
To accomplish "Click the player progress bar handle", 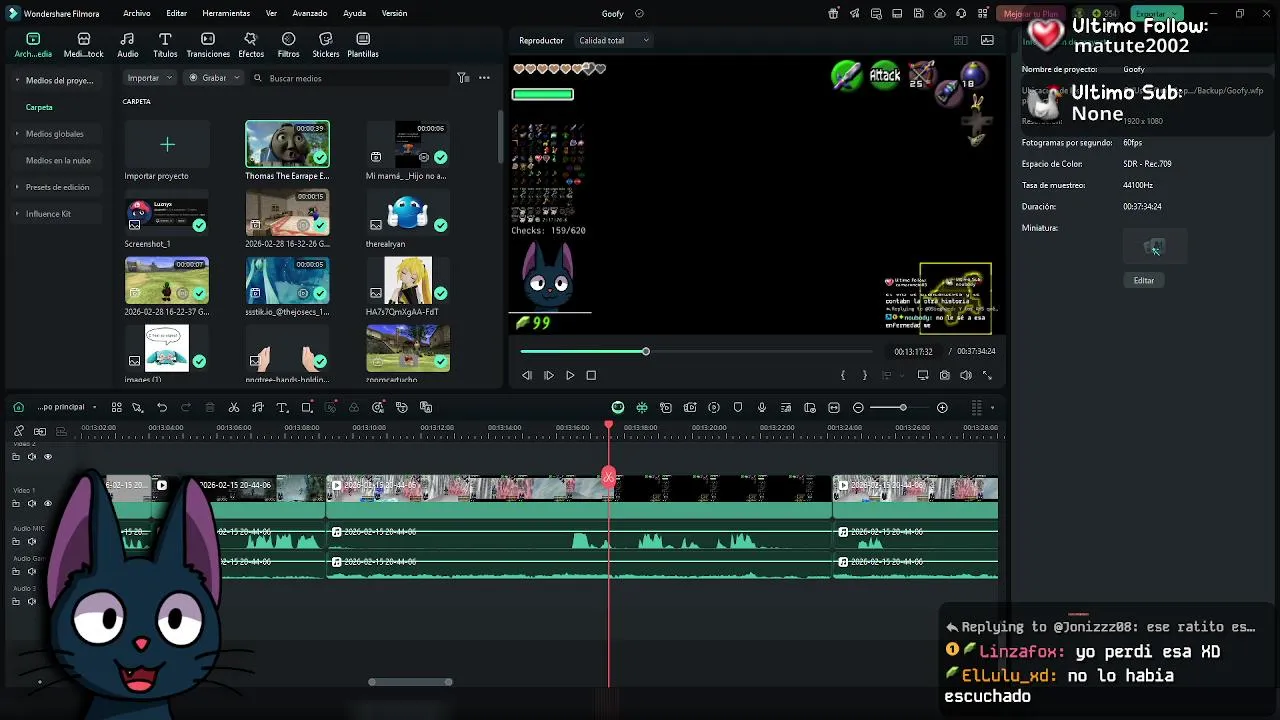I will [x=646, y=352].
